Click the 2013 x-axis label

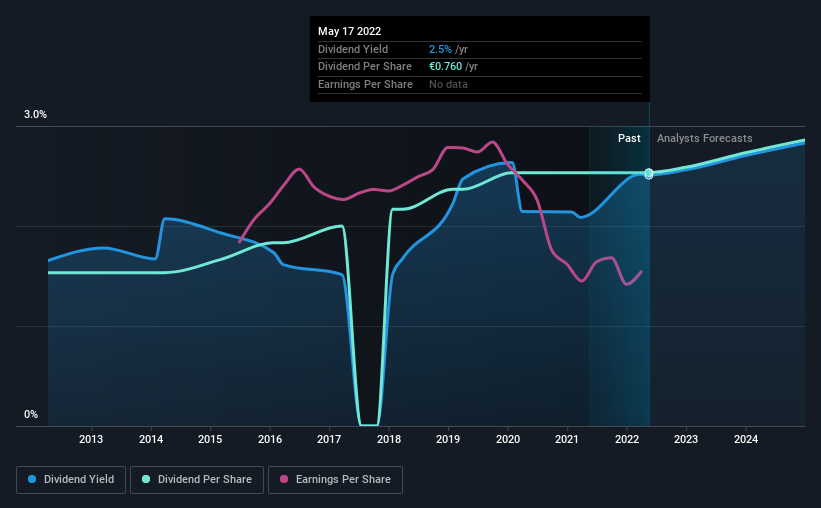(91, 439)
